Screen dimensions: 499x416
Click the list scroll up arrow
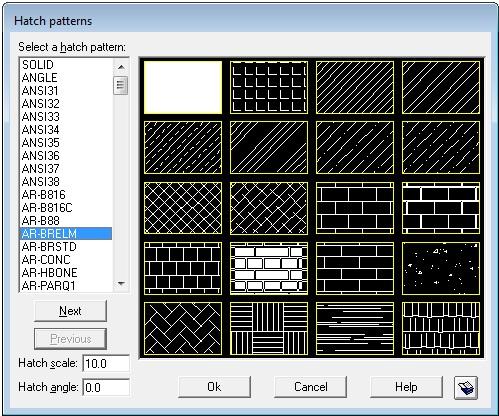[121, 67]
